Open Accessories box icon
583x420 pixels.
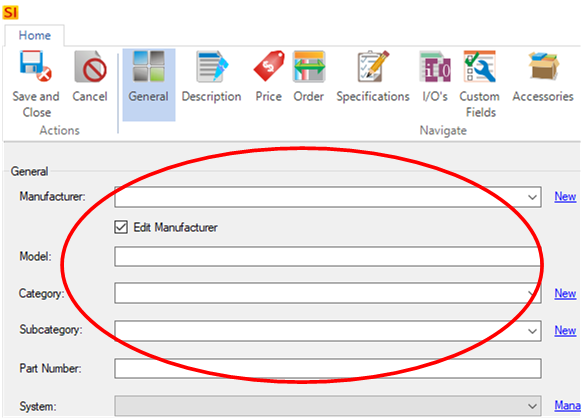(543, 66)
